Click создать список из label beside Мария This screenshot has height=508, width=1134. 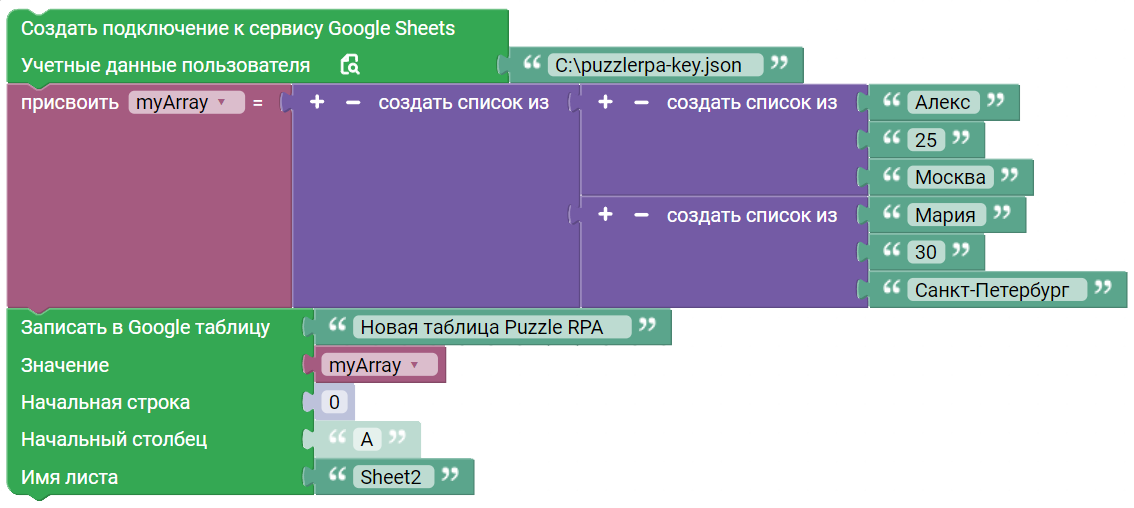click(752, 215)
